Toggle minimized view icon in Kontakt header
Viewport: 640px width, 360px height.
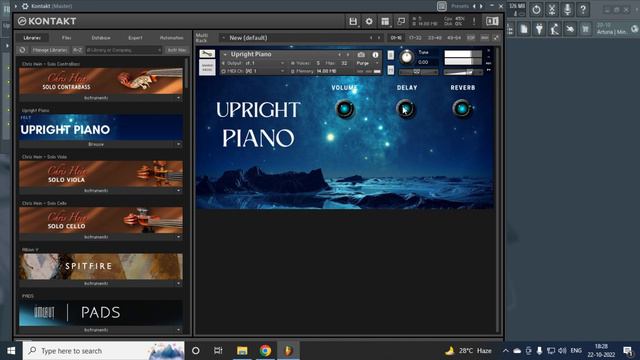coord(401,21)
